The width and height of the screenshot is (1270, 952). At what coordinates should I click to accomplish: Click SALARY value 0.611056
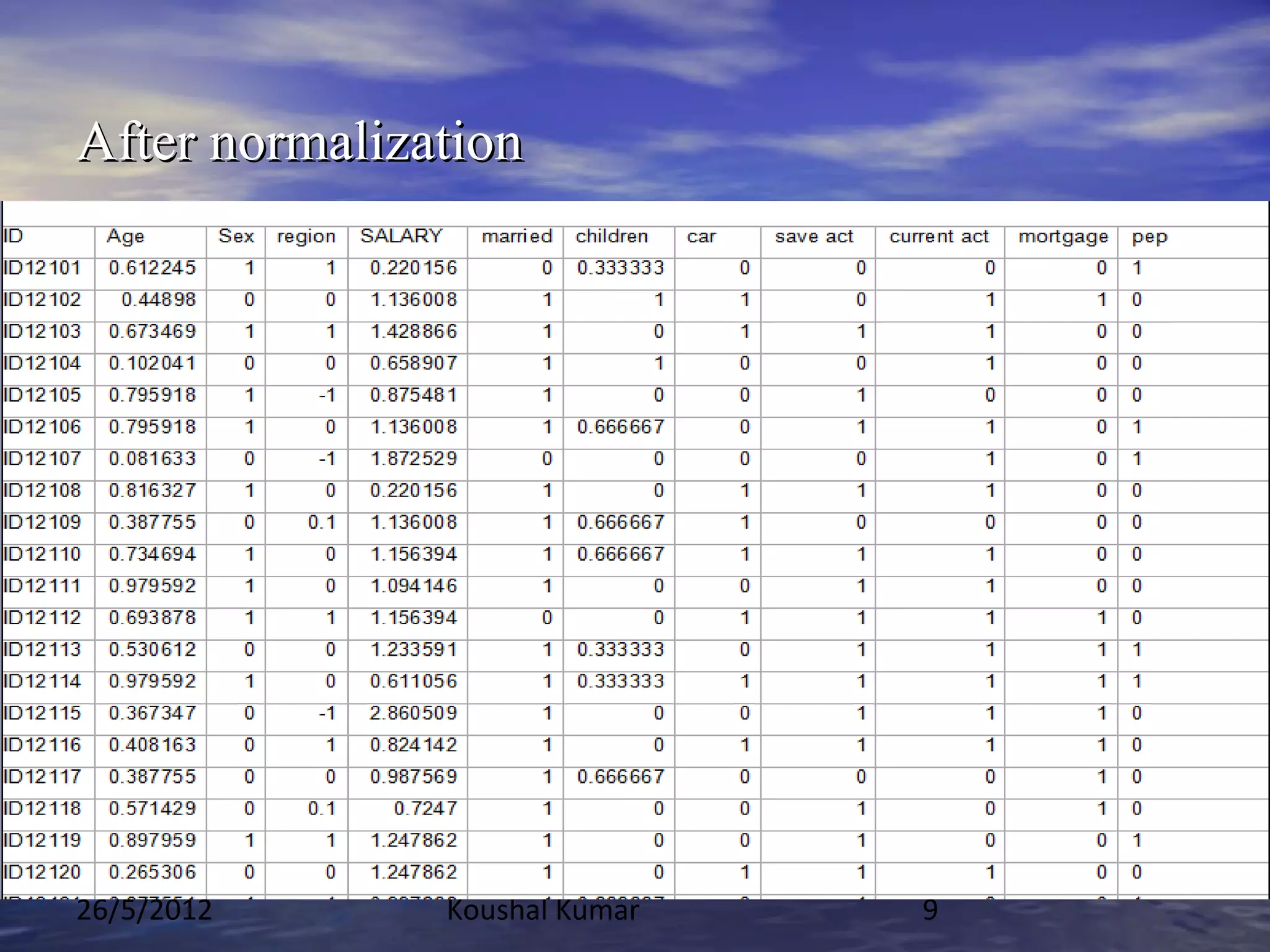(x=414, y=682)
